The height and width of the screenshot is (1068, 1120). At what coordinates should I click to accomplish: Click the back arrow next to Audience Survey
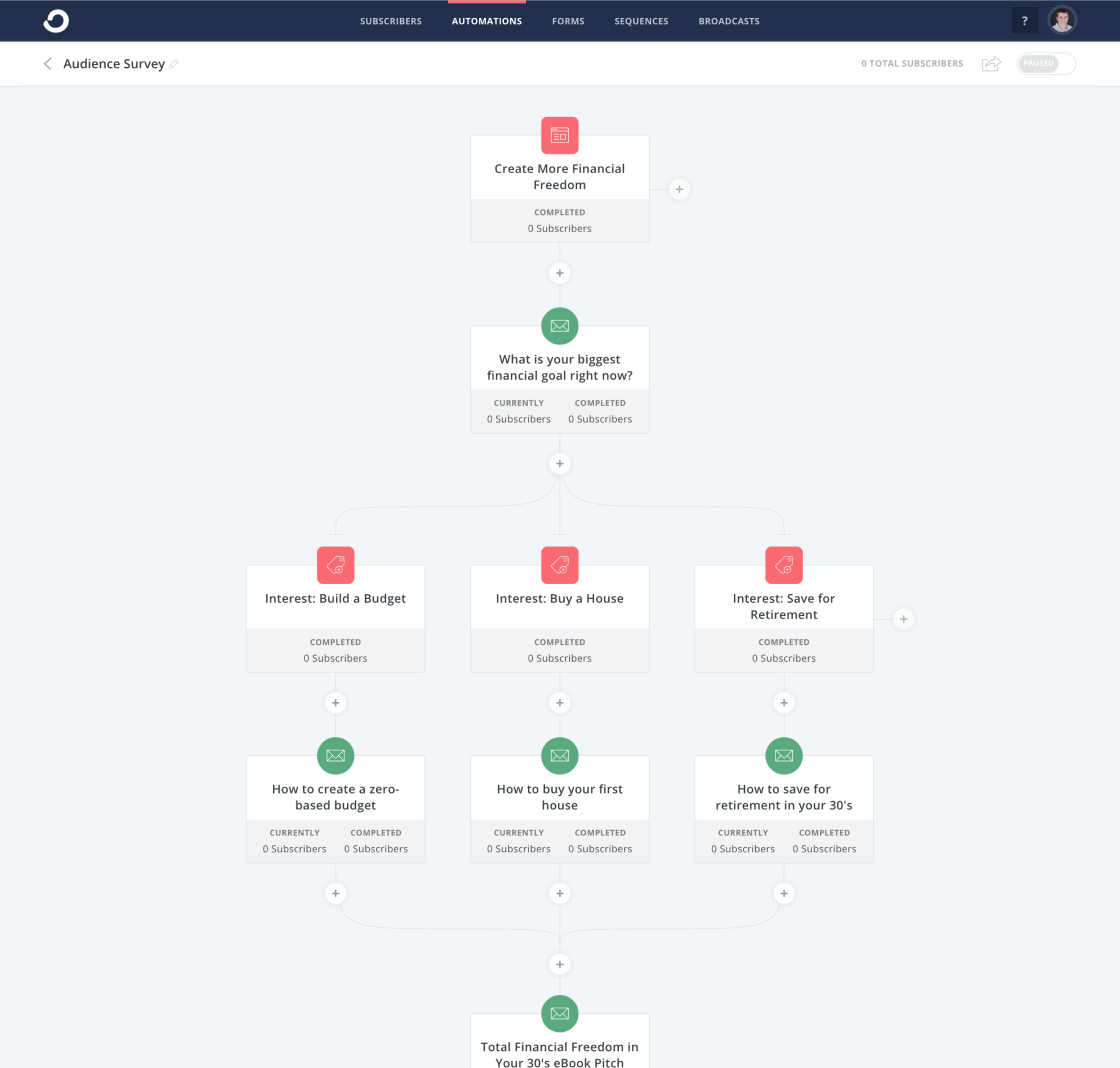tap(46, 63)
